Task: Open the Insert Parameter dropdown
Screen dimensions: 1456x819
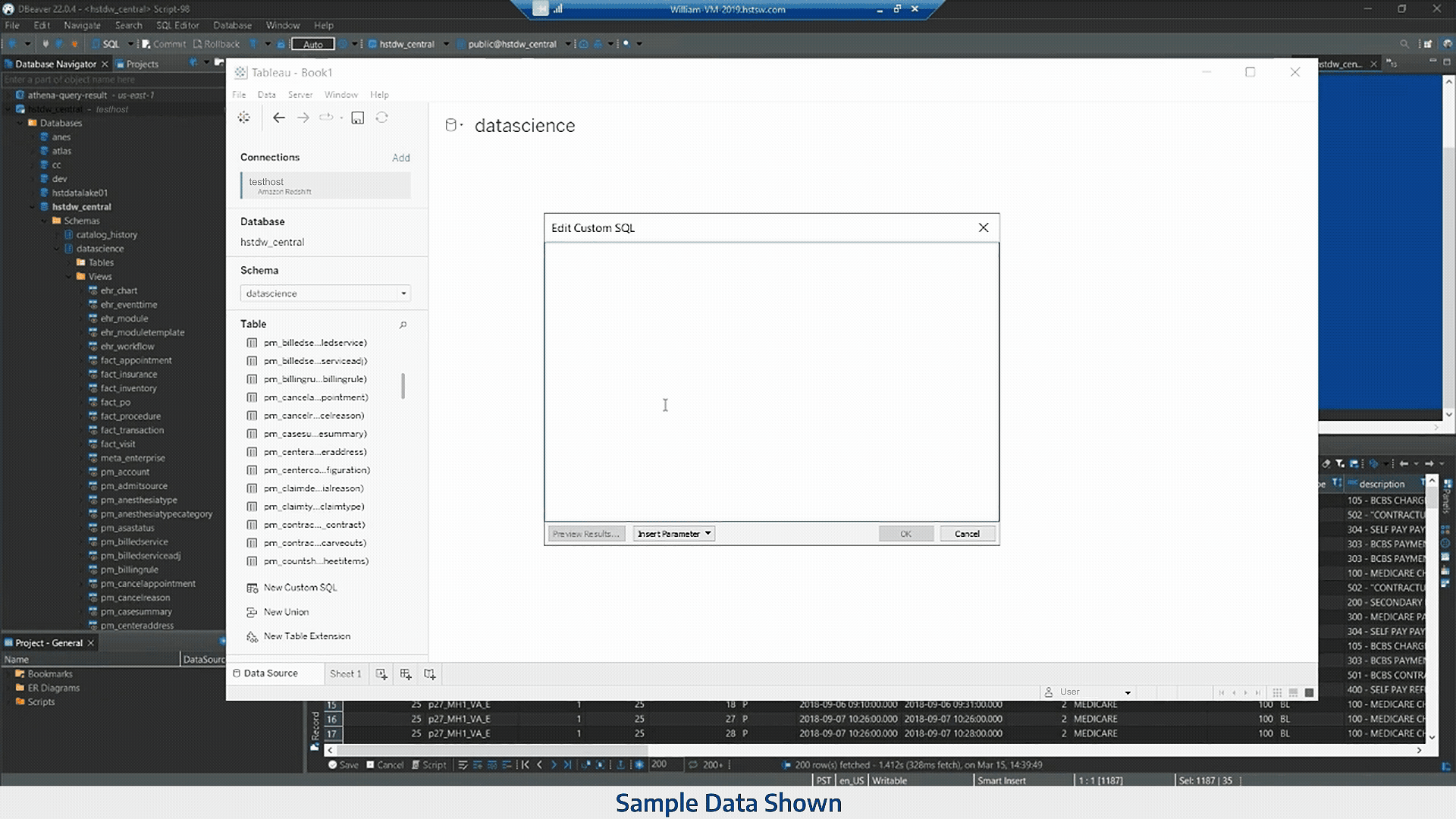Action: (674, 534)
